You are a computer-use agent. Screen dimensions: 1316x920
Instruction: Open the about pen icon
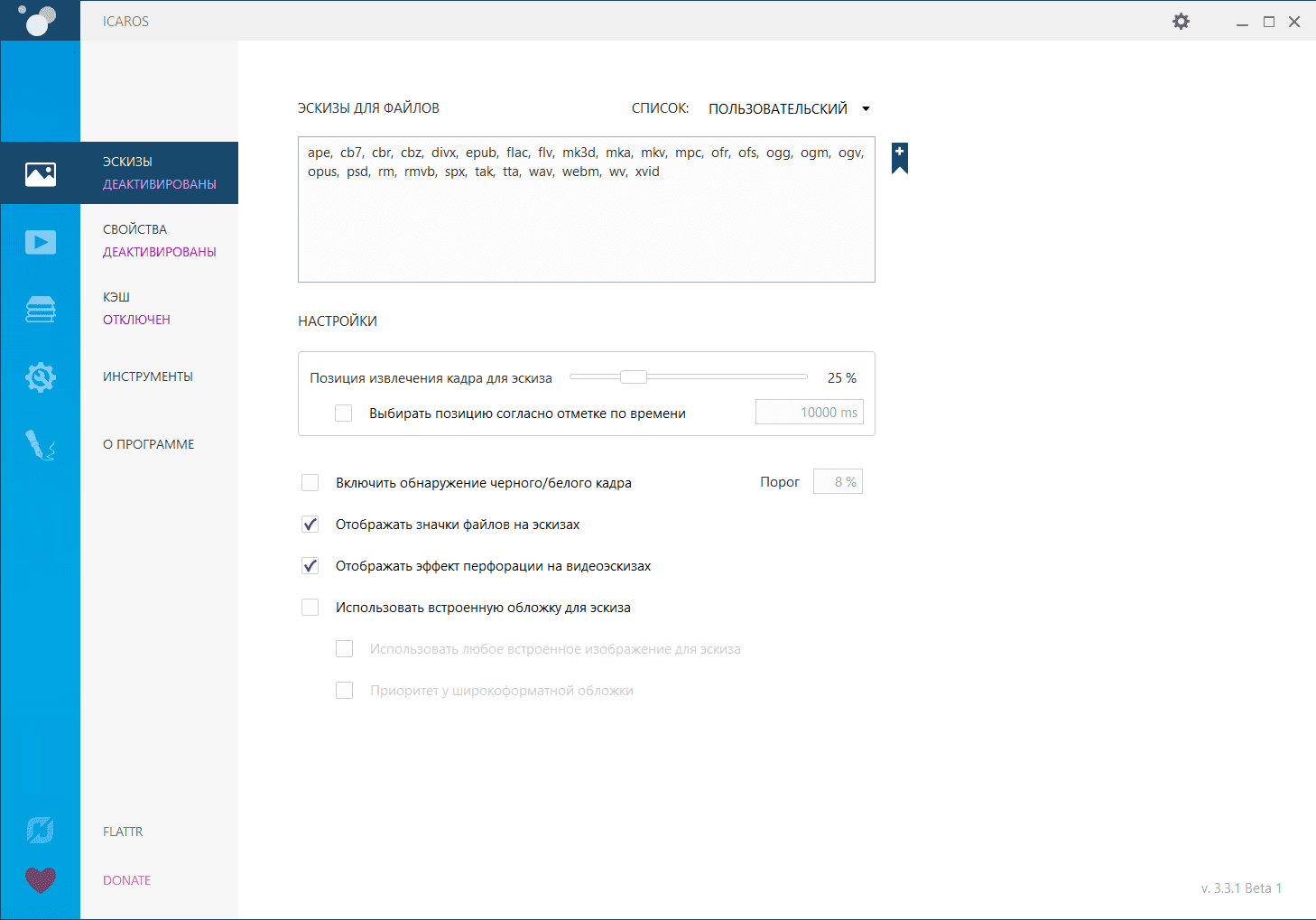click(41, 445)
